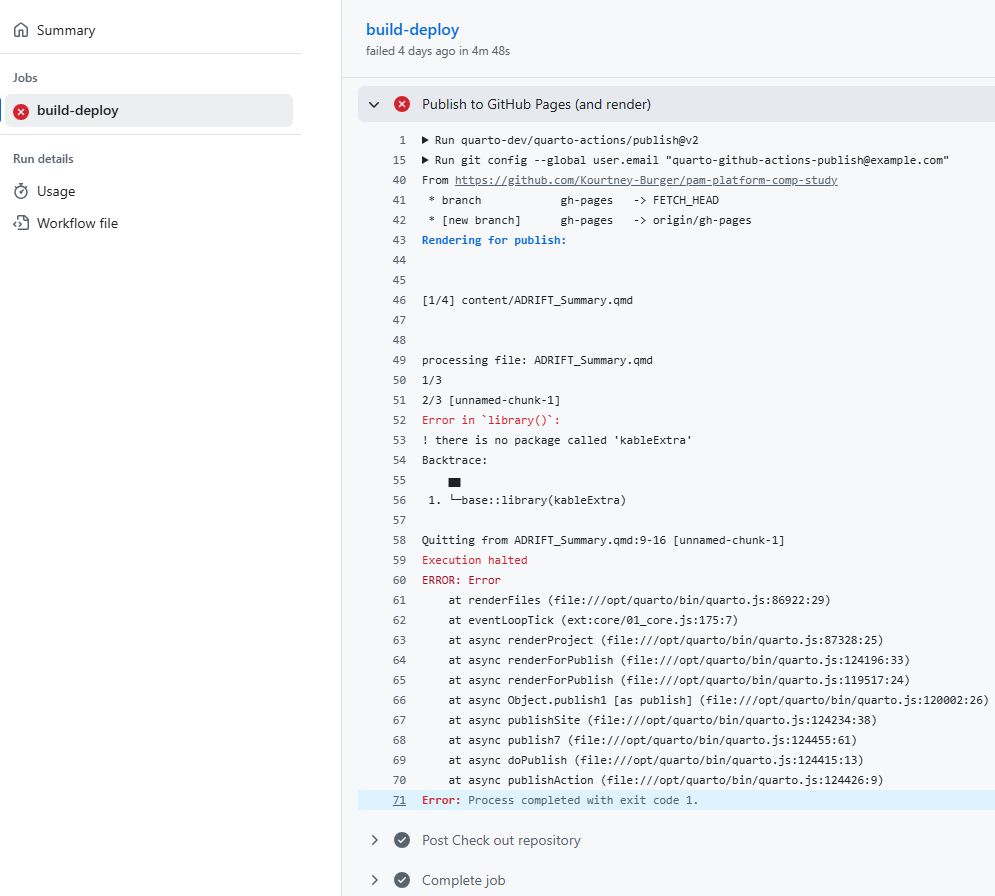Viewport: 995px width, 896px height.
Task: Click line number 71 permalink
Action: pyautogui.click(x=399, y=800)
